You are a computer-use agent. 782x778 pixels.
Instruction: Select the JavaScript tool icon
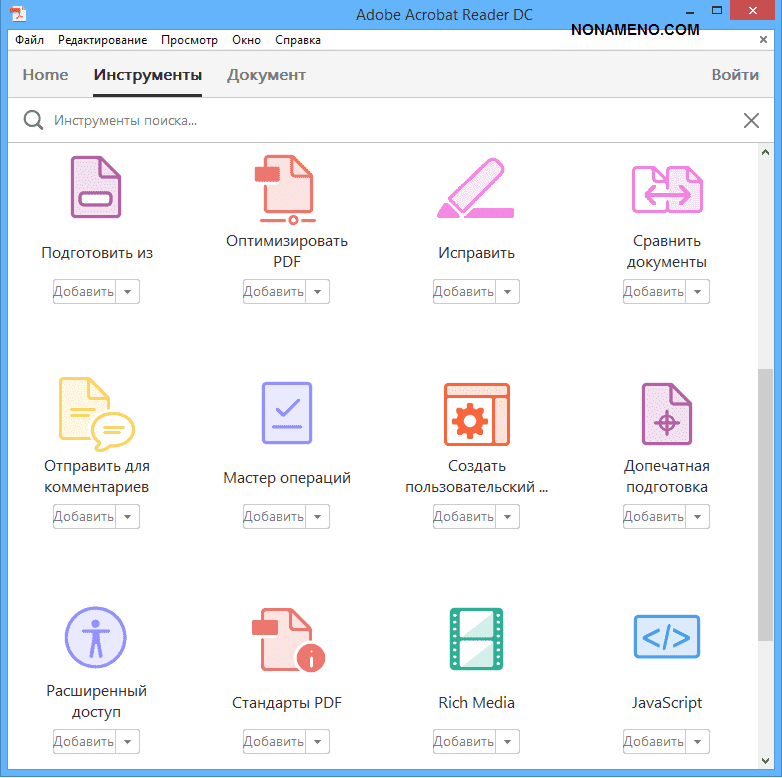[667, 637]
